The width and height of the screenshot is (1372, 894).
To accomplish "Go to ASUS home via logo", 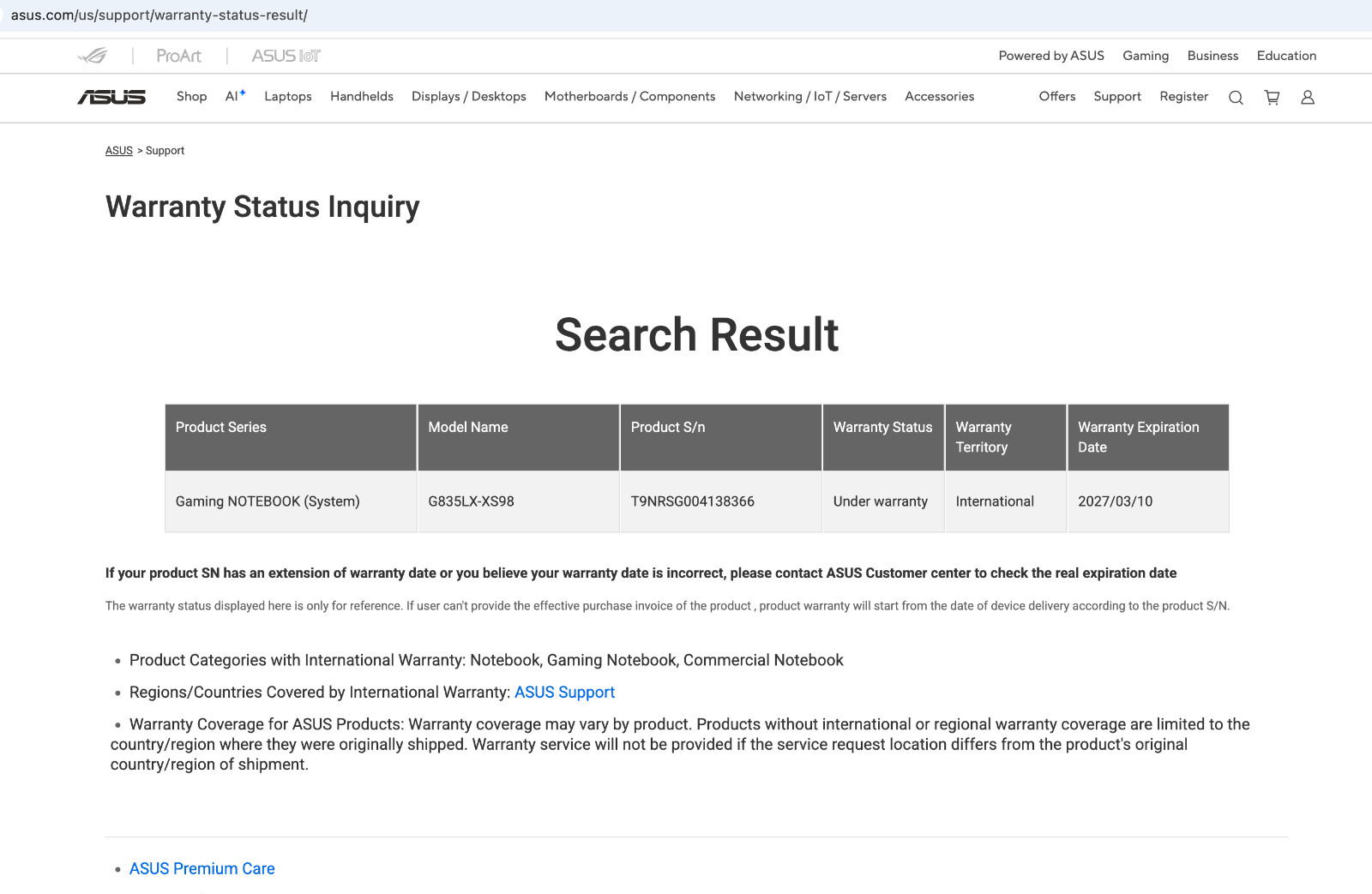I will point(111,97).
